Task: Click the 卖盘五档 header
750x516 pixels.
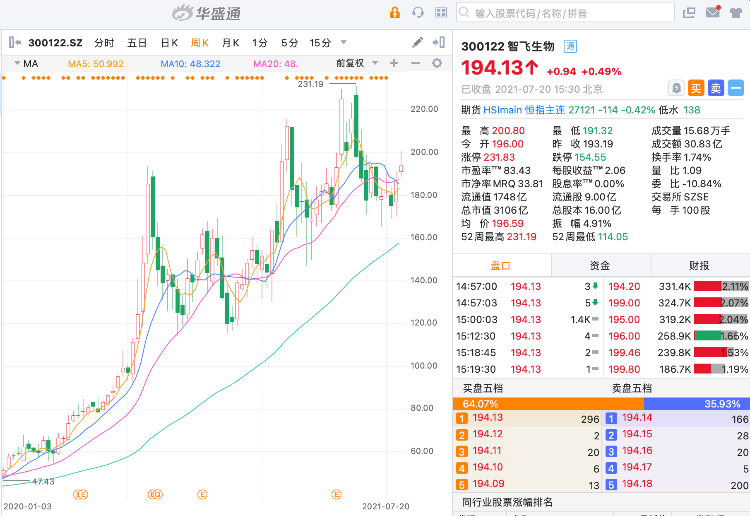Action: tap(632, 388)
